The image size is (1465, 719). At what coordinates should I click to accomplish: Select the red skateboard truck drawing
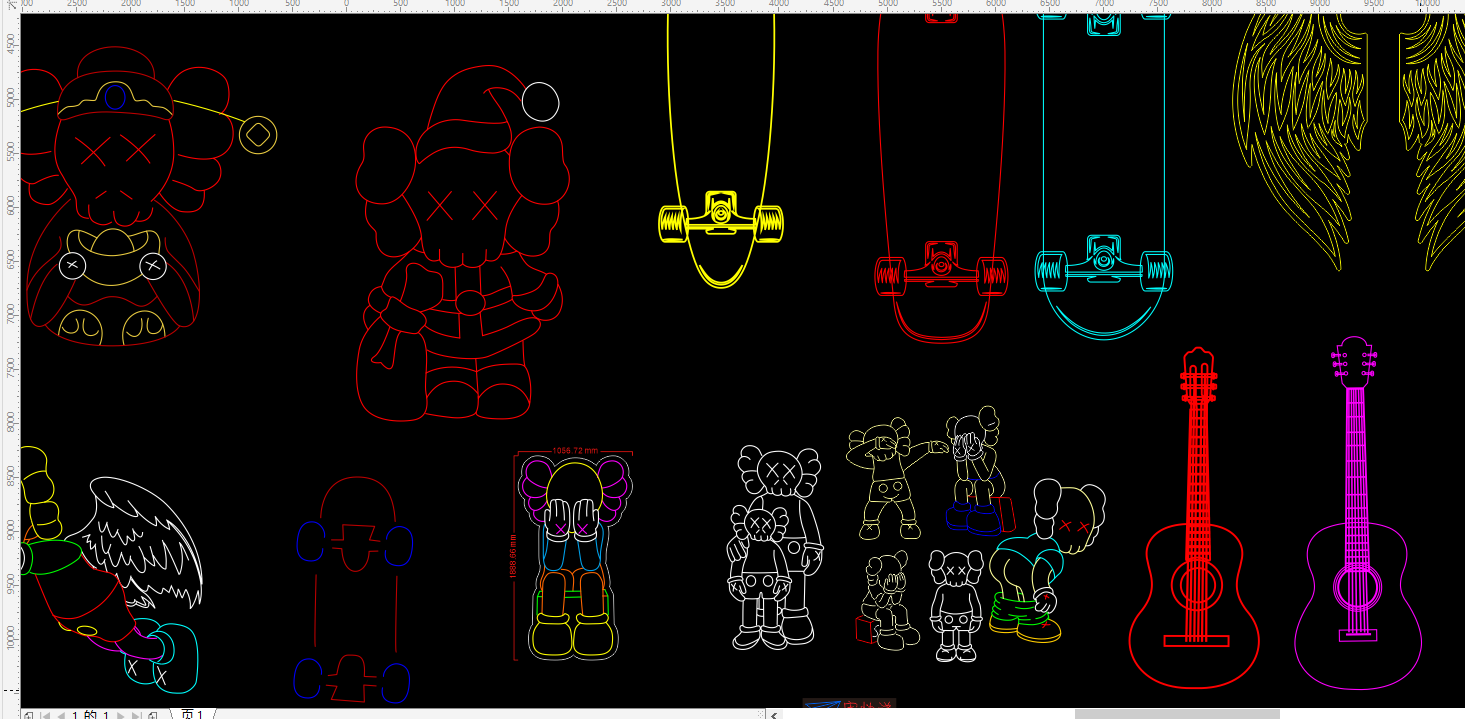[x=941, y=268]
